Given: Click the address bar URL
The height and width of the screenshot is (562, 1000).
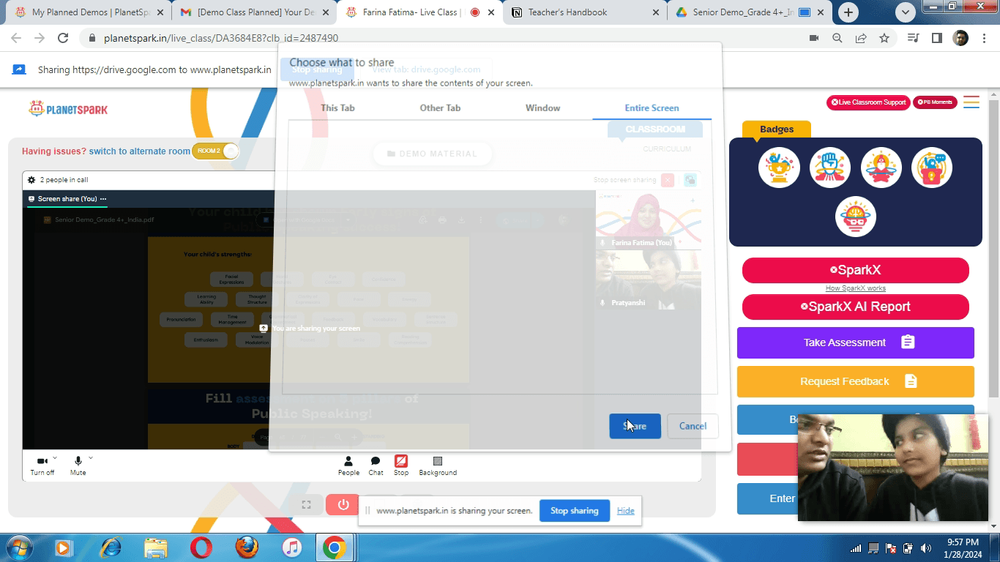Looking at the screenshot, I should point(221,38).
